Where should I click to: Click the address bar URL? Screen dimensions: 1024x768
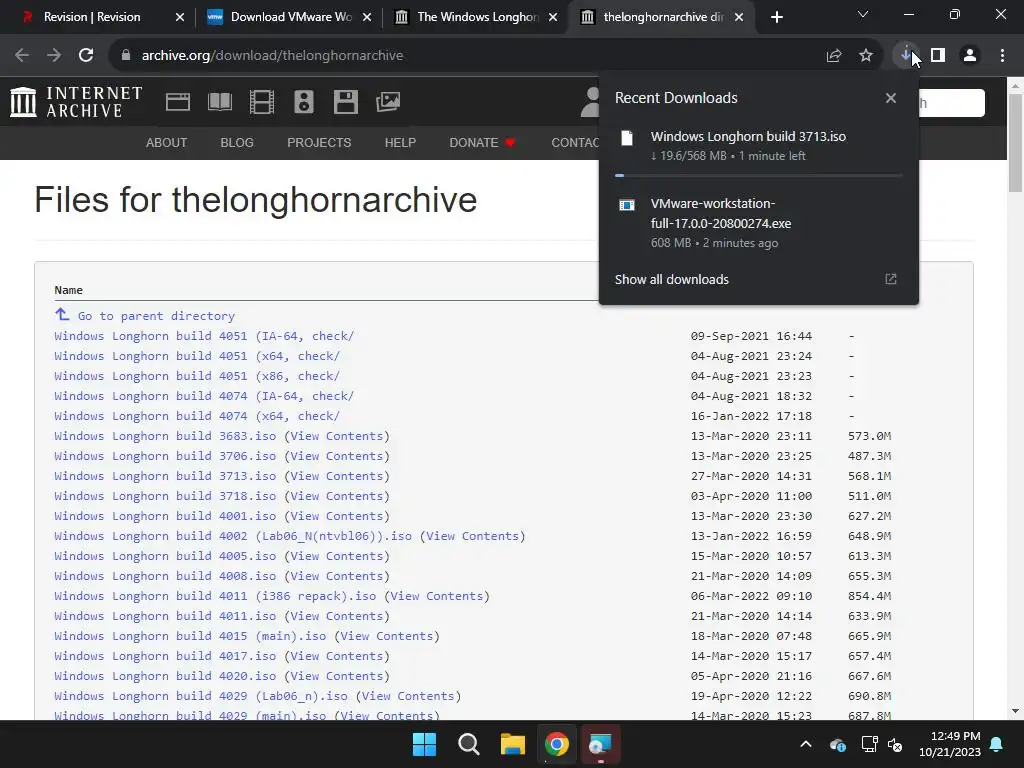click(x=272, y=56)
